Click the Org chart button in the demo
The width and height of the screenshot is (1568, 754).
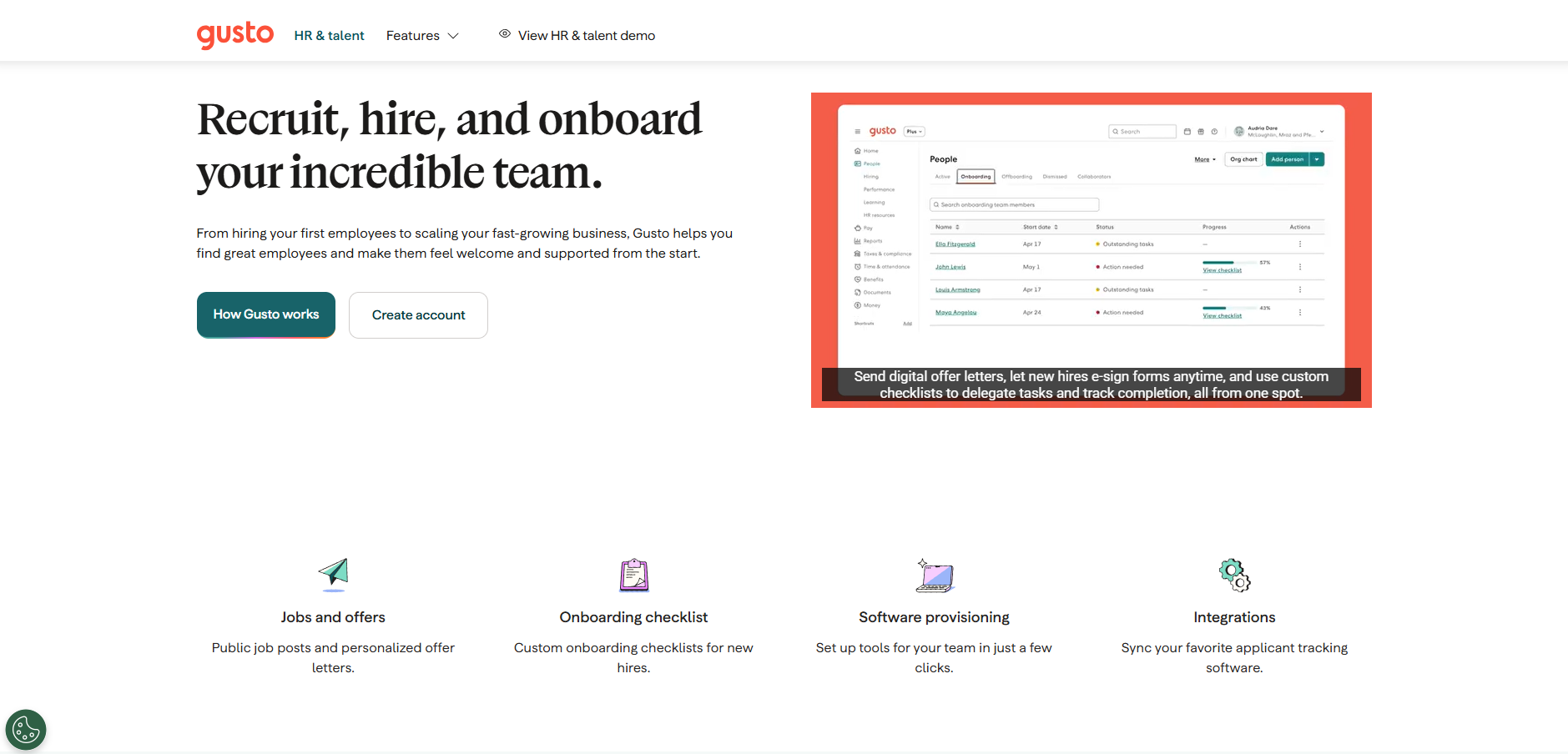point(1243,159)
